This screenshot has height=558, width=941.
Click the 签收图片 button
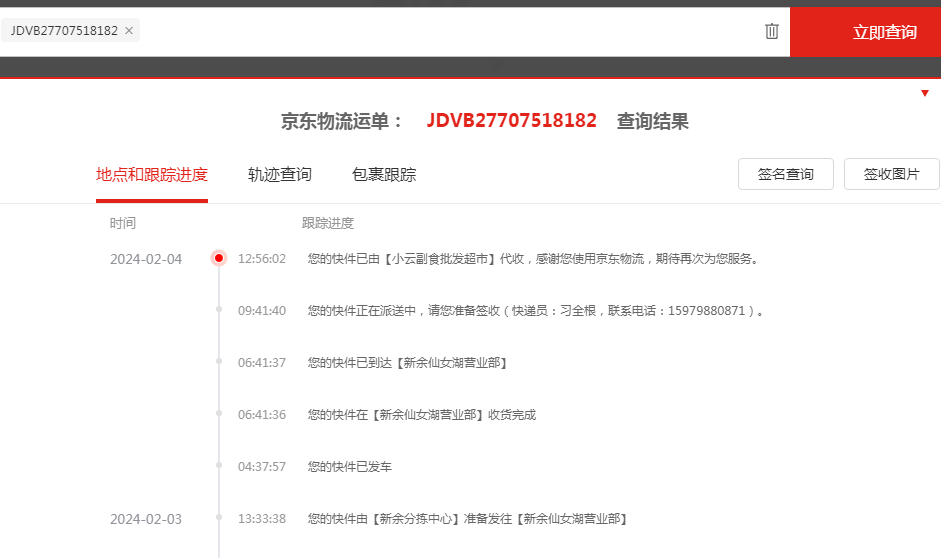(x=892, y=174)
